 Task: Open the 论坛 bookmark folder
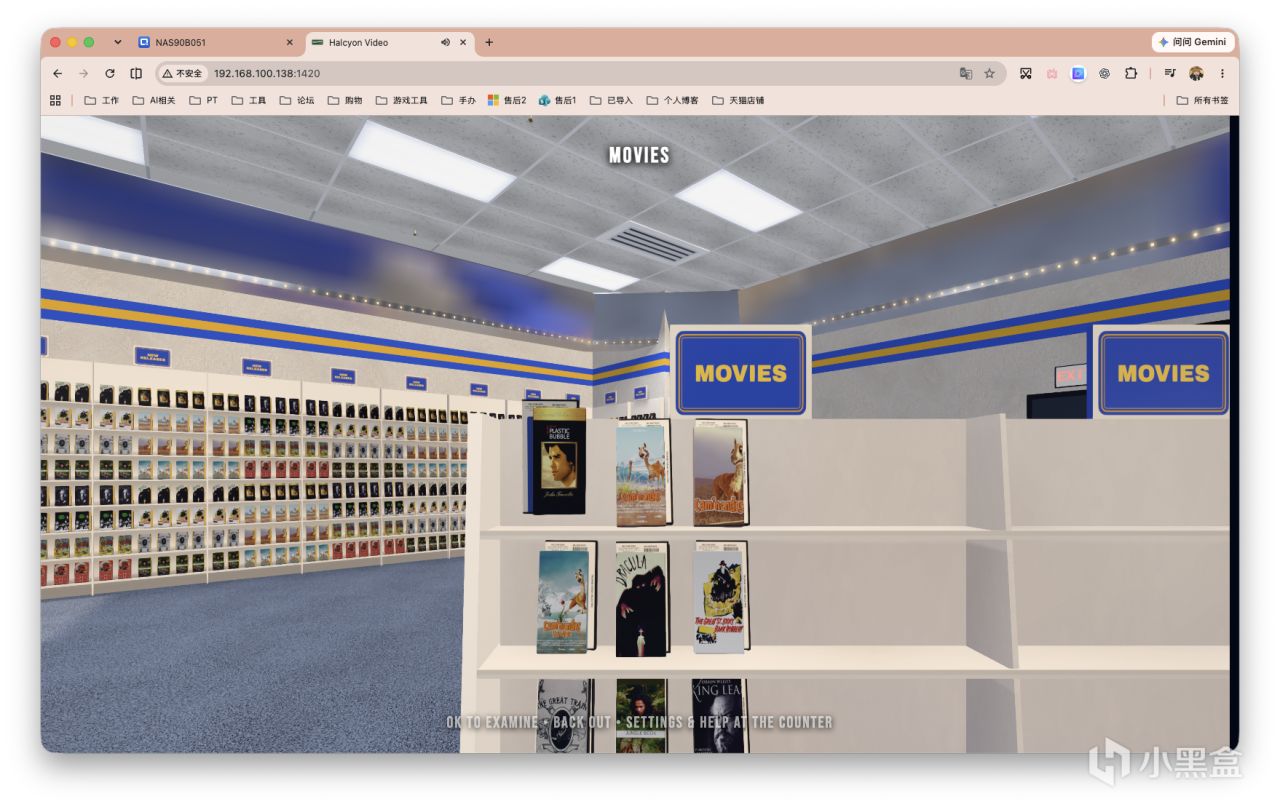point(297,100)
